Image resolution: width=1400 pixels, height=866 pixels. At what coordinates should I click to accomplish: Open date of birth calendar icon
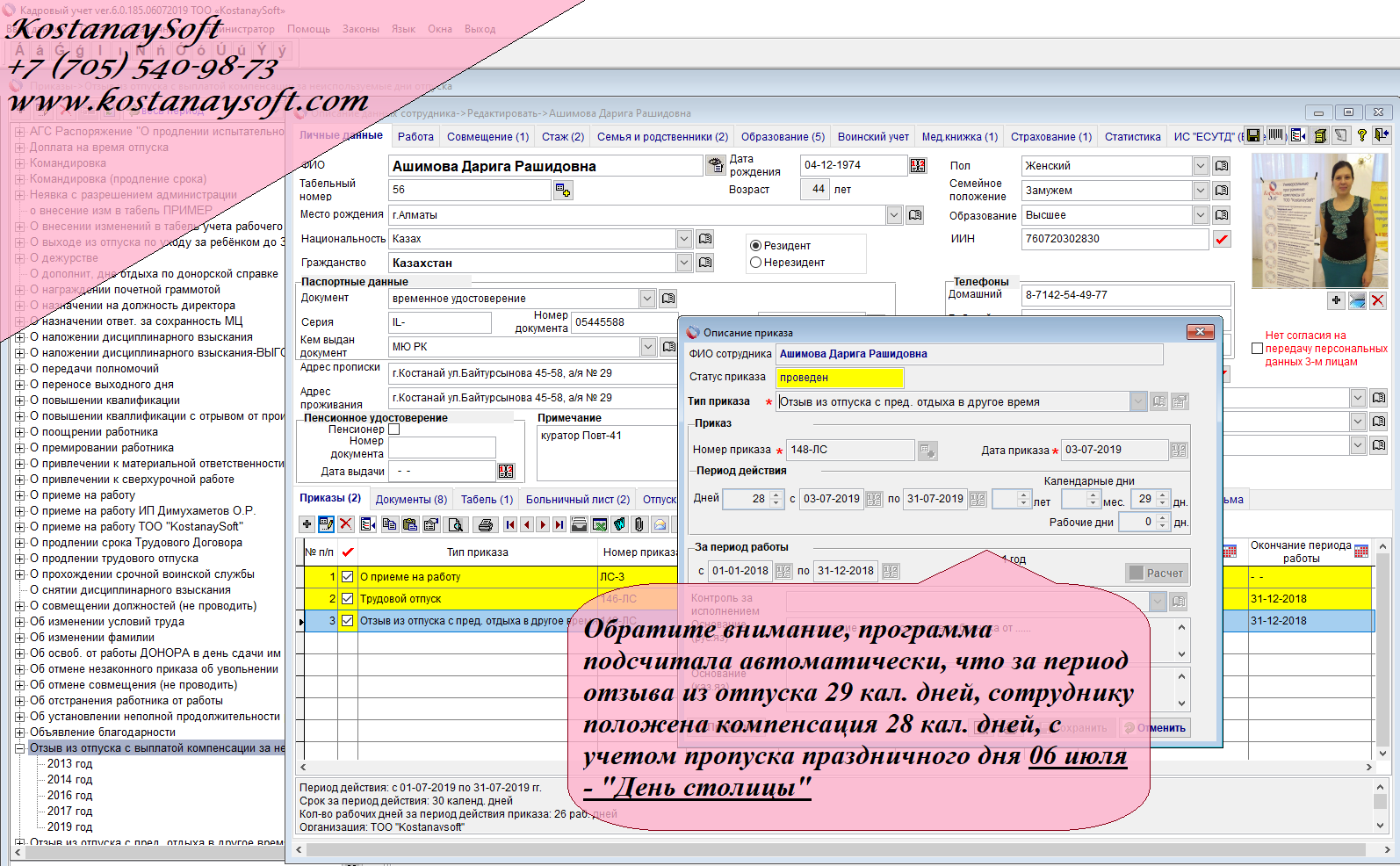(918, 165)
